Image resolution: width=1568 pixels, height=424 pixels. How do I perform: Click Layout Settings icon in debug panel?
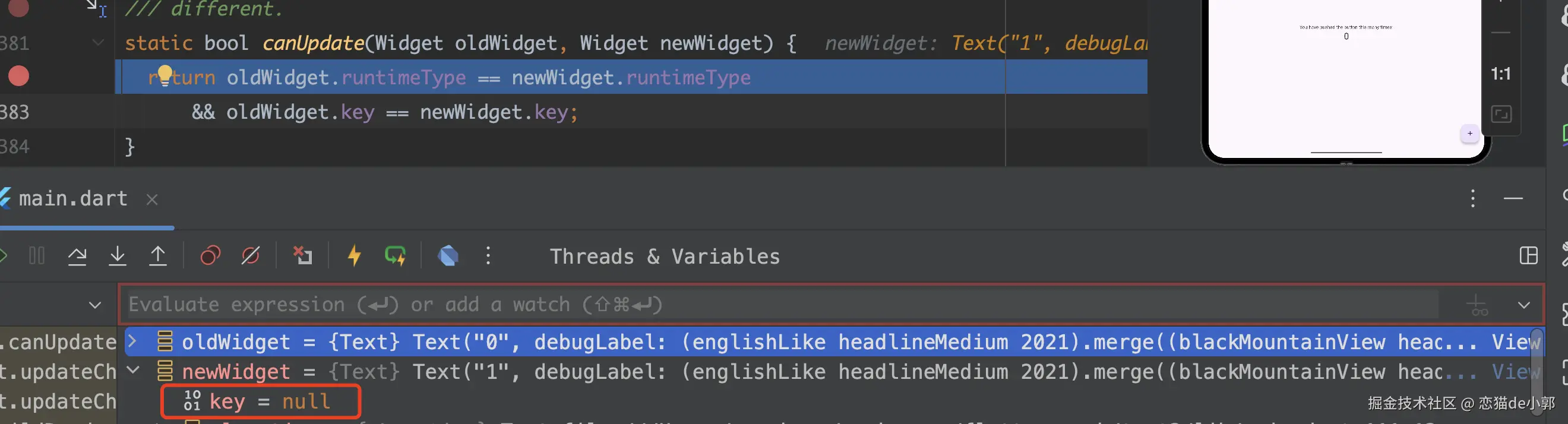click(1528, 256)
